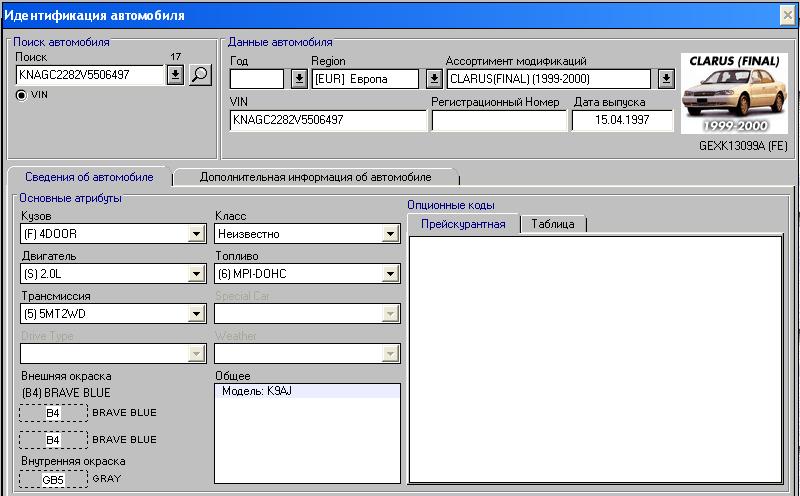Viewport: 800px width, 496px height.
Task: Open the Таблица tab in option codes
Action: point(553,224)
